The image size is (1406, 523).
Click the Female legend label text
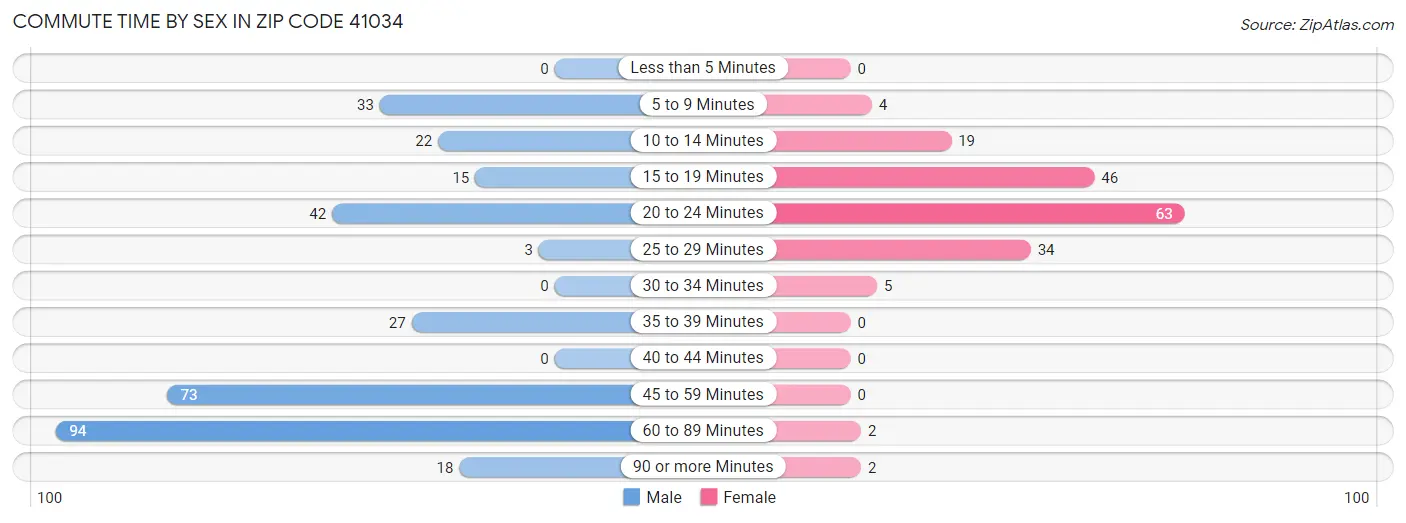point(750,497)
